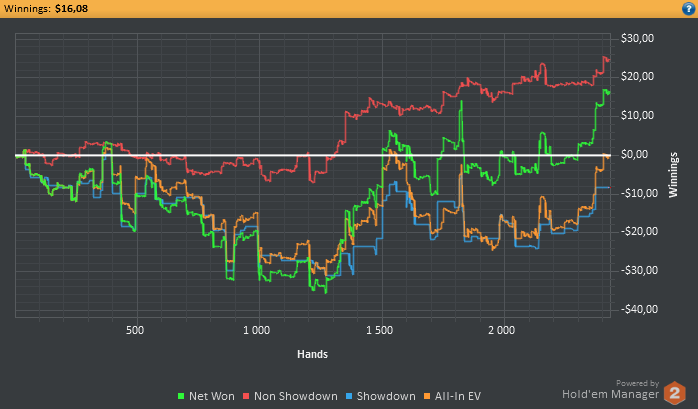698x409 pixels.
Task: Select the Showdown legend label
Action: (386, 396)
